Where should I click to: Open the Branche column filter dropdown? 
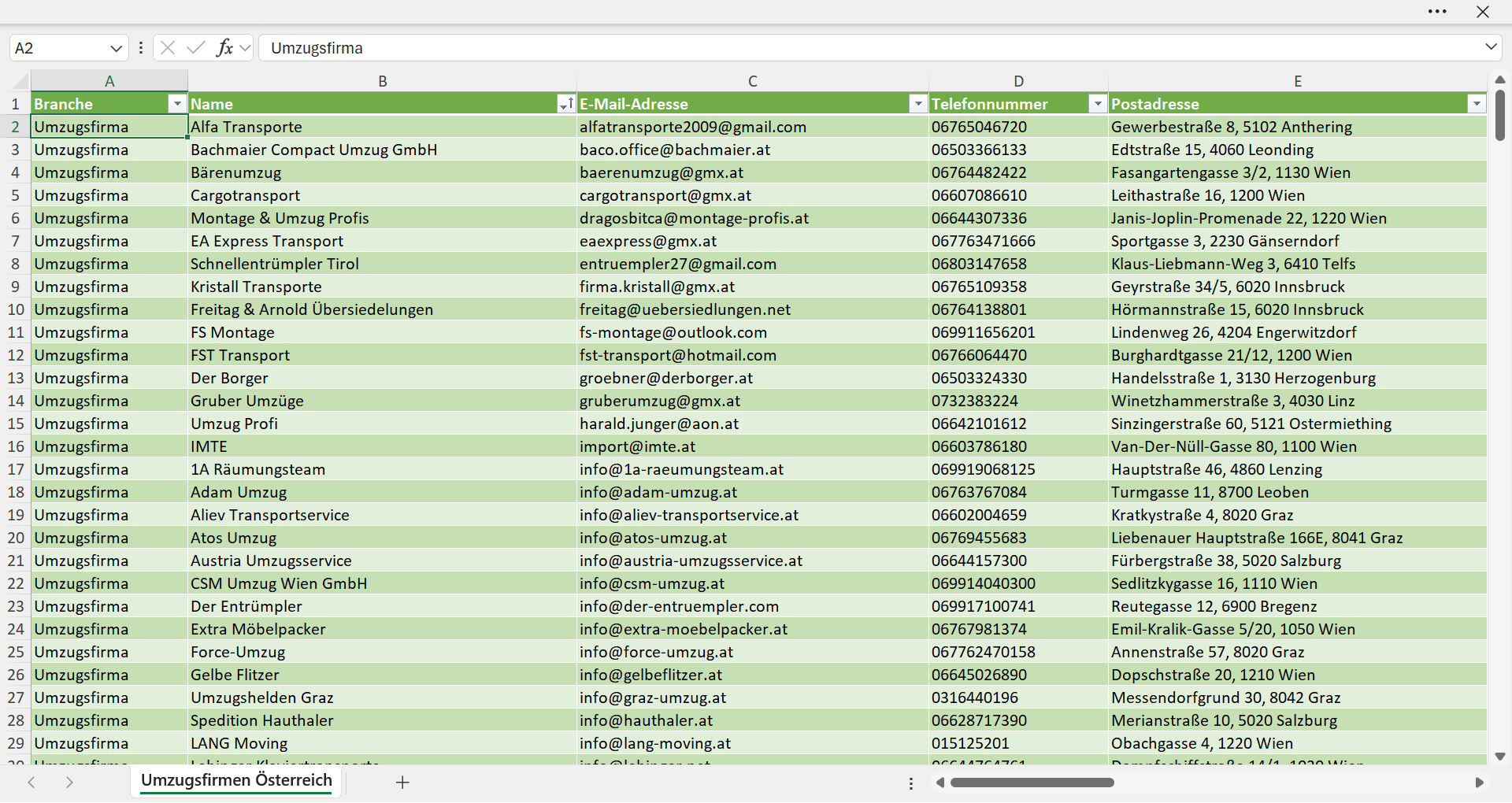(x=177, y=104)
